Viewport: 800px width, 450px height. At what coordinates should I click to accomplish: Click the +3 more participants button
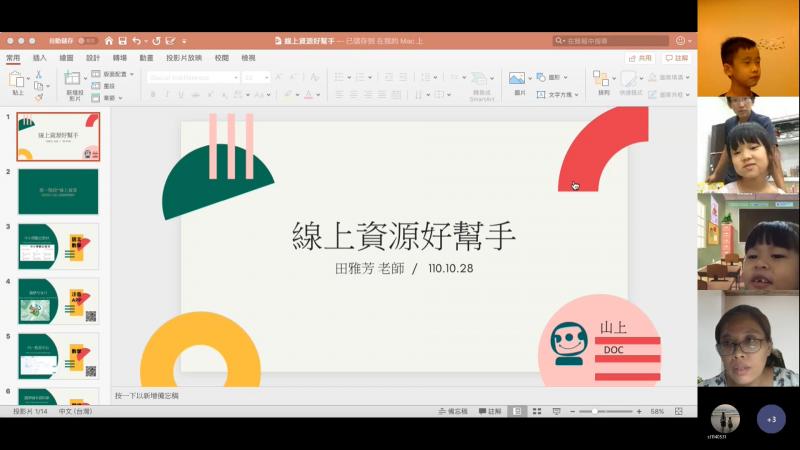tap(771, 419)
